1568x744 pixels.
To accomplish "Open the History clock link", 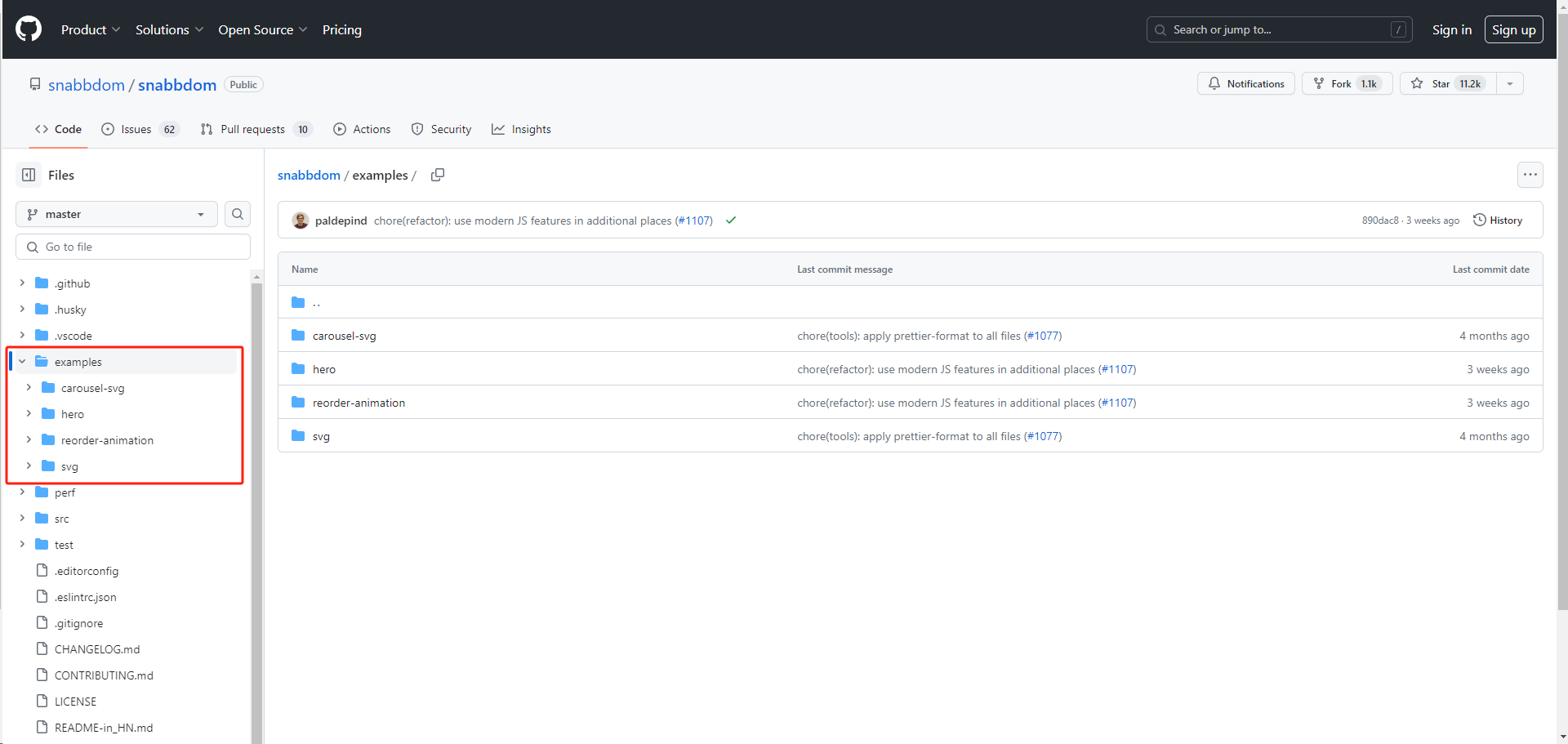I will 1498,221.
